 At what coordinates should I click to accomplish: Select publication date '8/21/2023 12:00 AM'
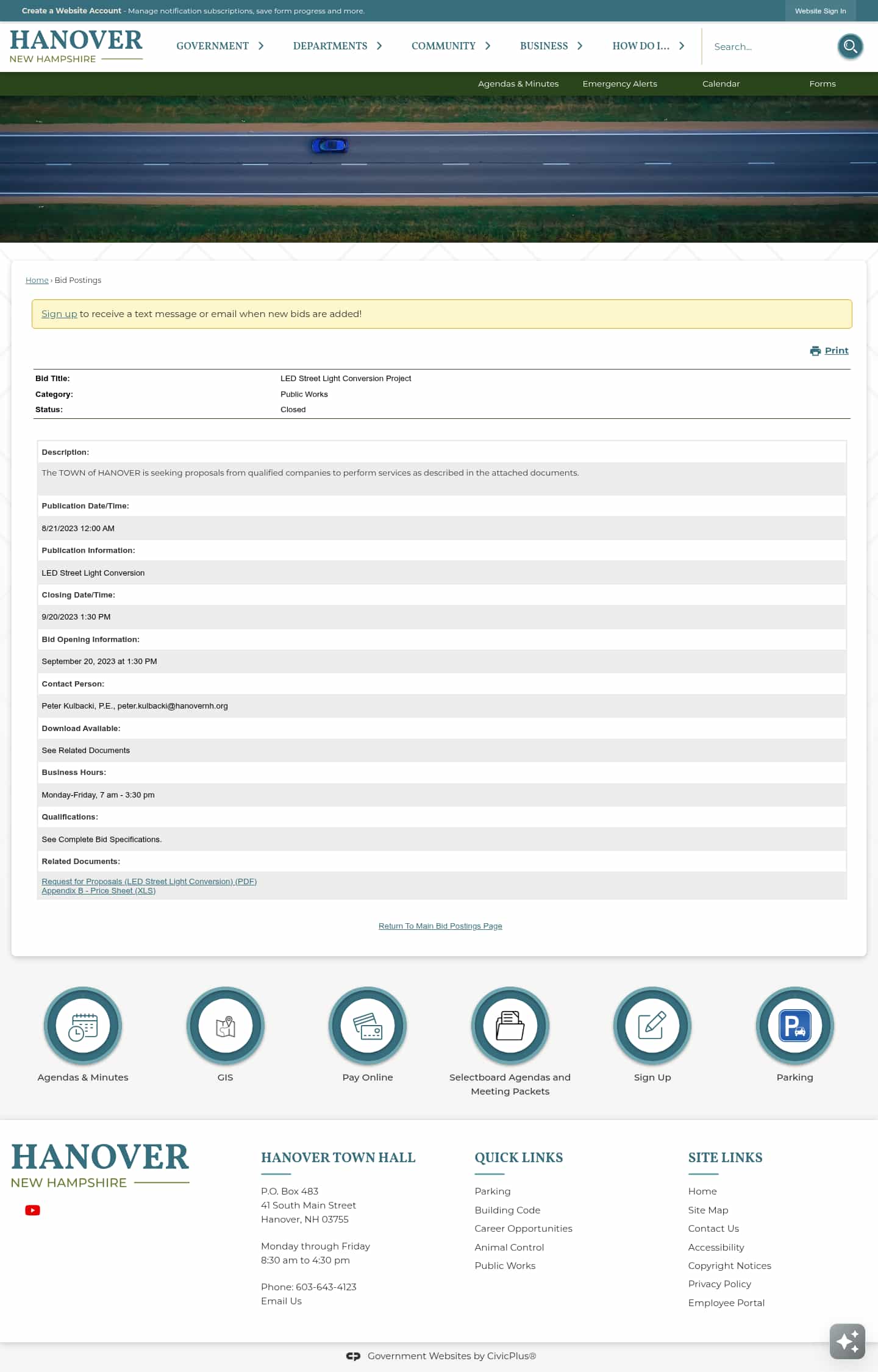pos(78,528)
